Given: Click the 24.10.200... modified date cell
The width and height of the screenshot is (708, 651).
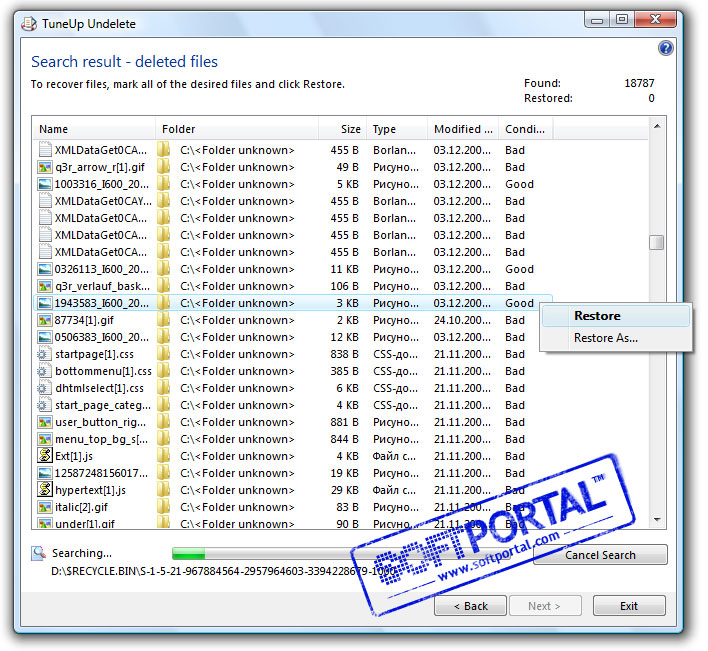Looking at the screenshot, I should [x=462, y=321].
